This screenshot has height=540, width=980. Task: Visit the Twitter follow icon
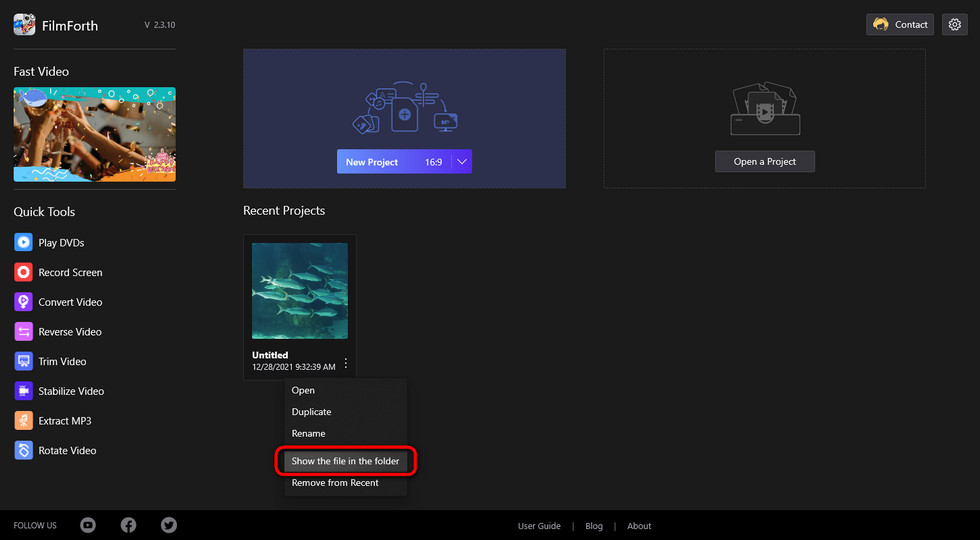point(169,526)
